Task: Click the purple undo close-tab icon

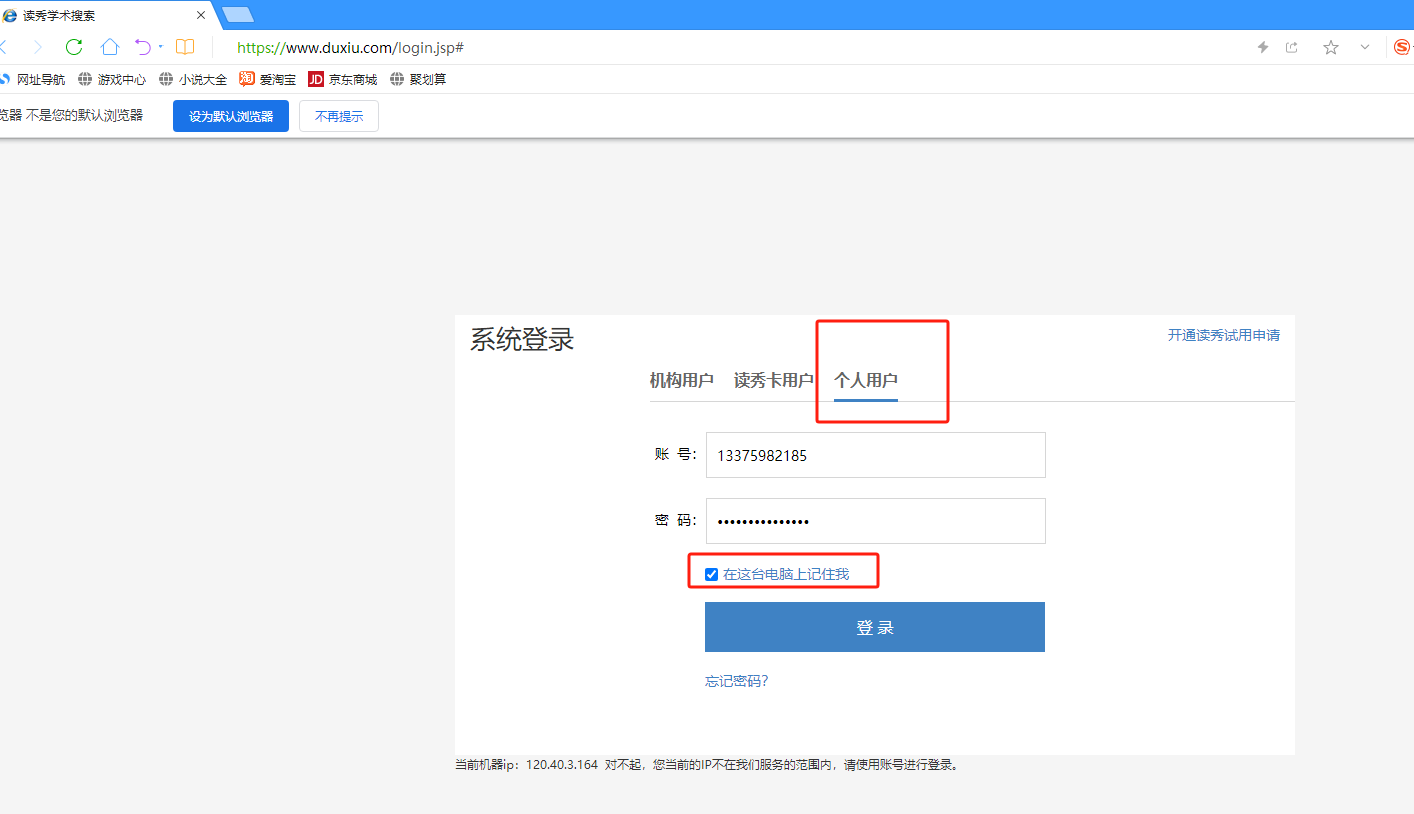Action: coord(143,47)
